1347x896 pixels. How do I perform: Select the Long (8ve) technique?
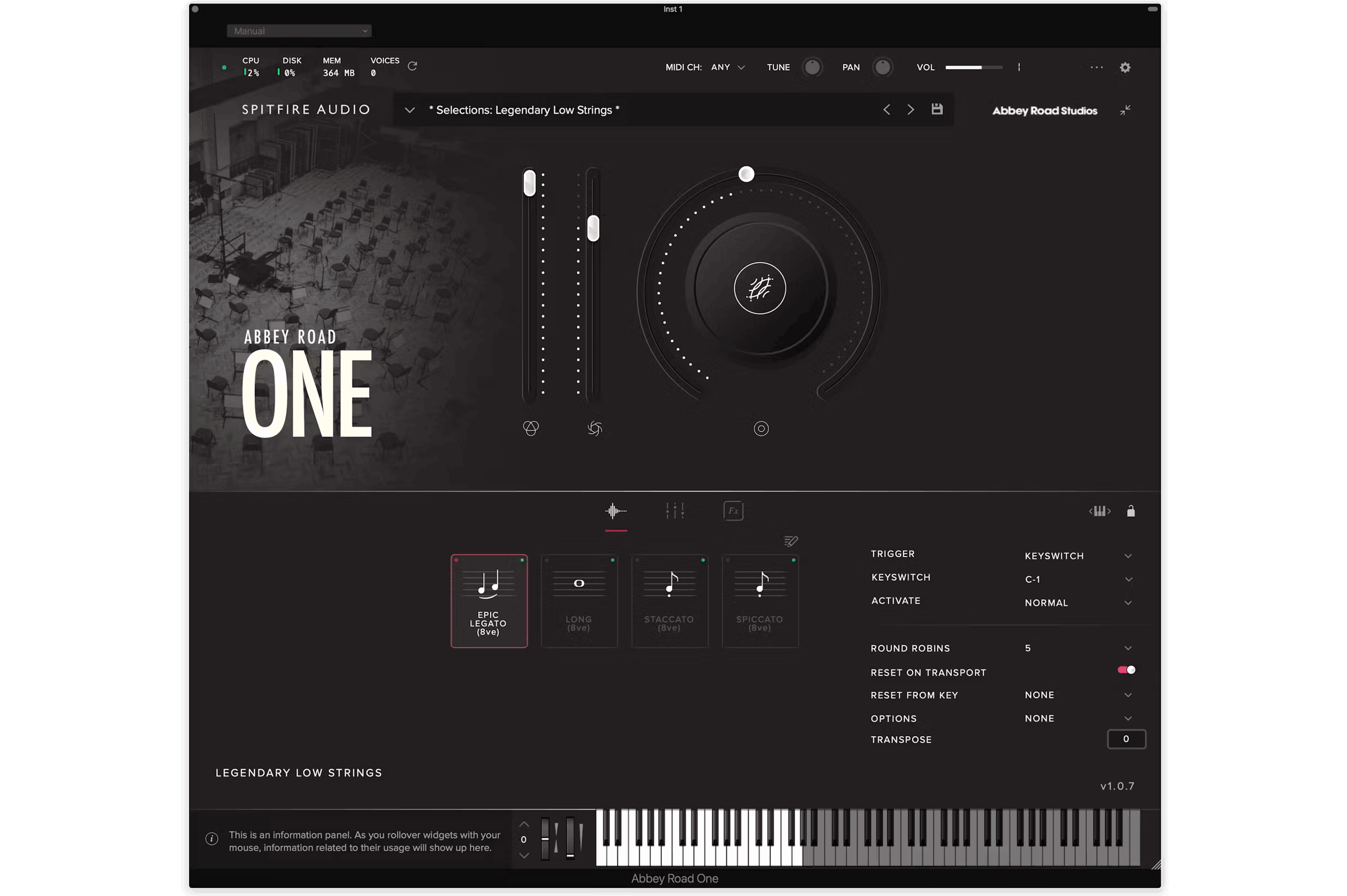coord(579,600)
